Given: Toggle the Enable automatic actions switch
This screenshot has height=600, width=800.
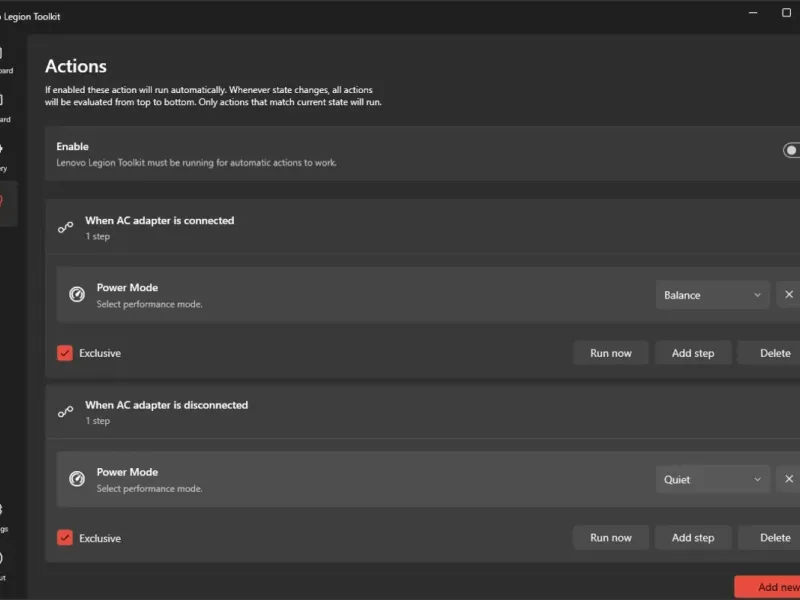Looking at the screenshot, I should tap(791, 151).
